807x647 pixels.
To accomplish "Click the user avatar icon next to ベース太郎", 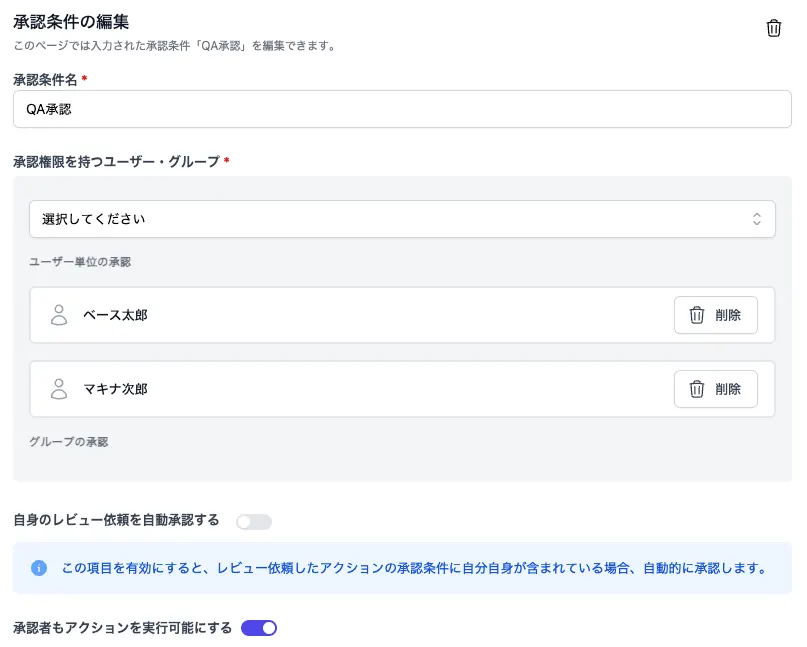I will (59, 315).
